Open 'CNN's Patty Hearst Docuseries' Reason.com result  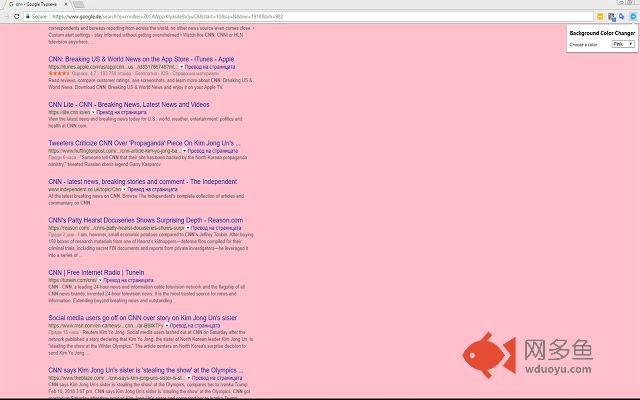(146, 220)
